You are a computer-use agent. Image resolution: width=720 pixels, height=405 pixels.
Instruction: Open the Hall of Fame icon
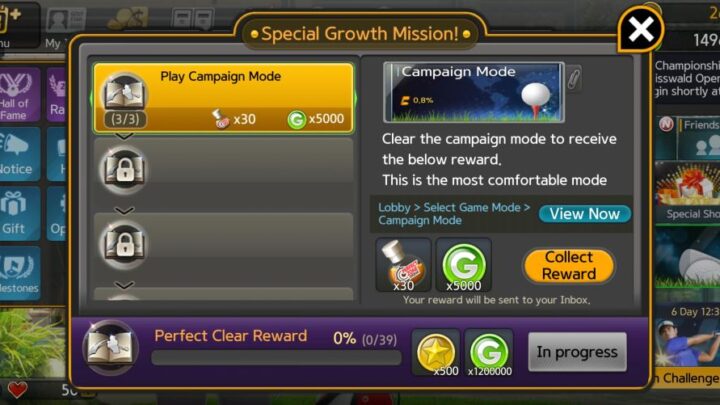pos(18,95)
